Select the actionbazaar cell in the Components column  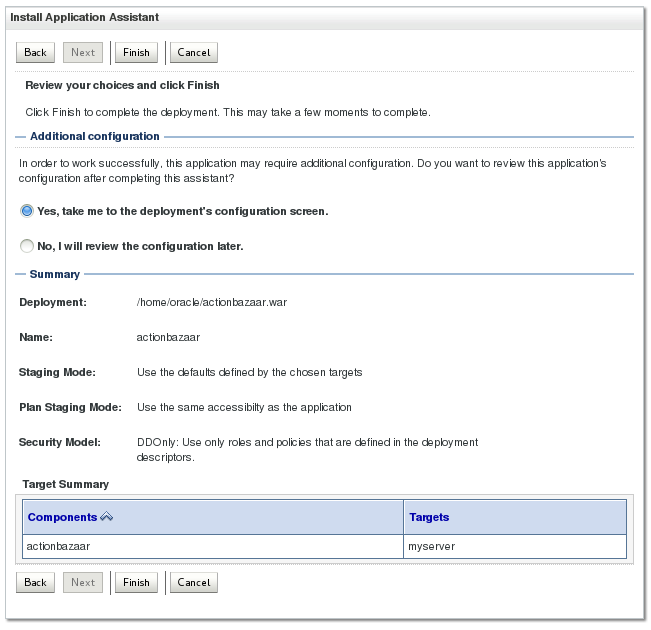(59, 547)
